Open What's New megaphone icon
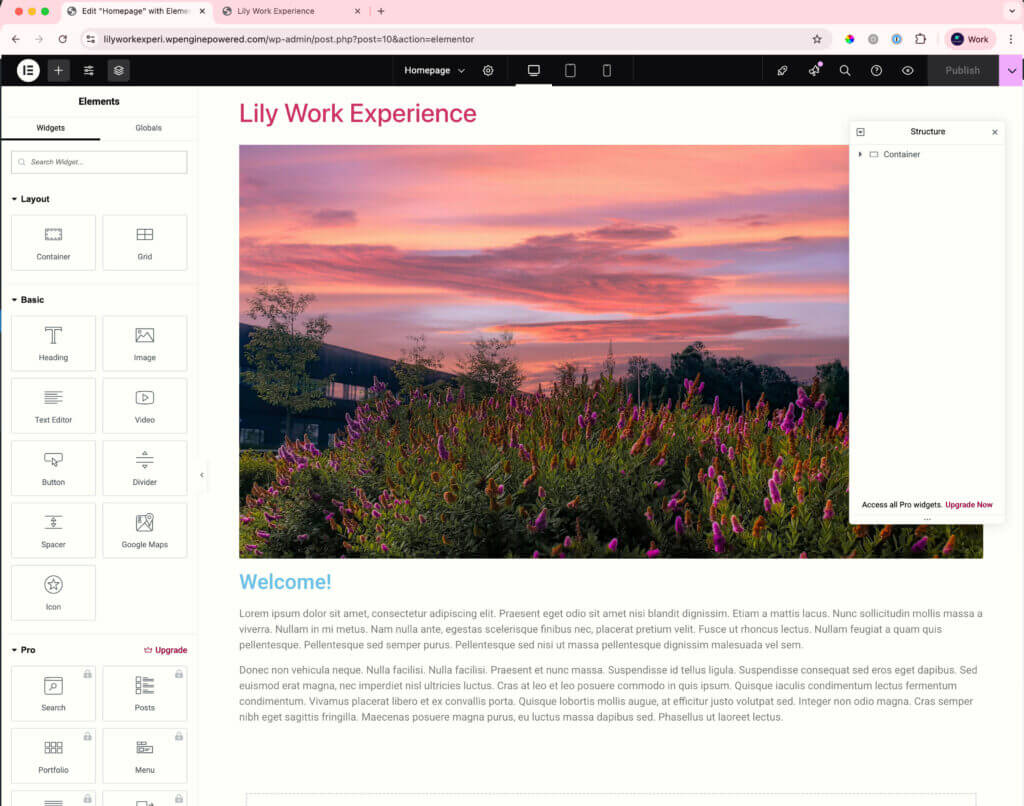Image resolution: width=1024 pixels, height=806 pixels. [x=814, y=71]
